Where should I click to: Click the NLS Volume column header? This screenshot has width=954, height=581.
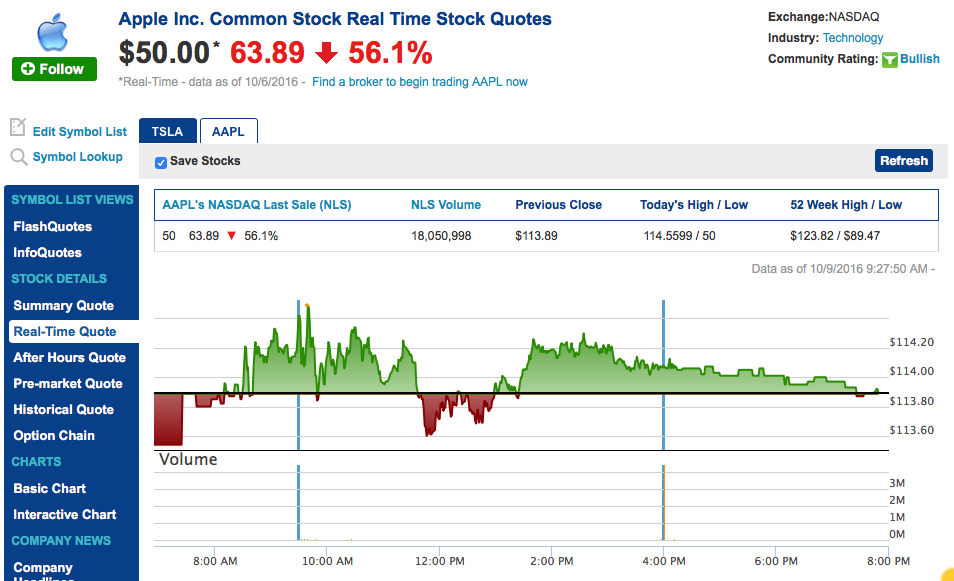446,205
